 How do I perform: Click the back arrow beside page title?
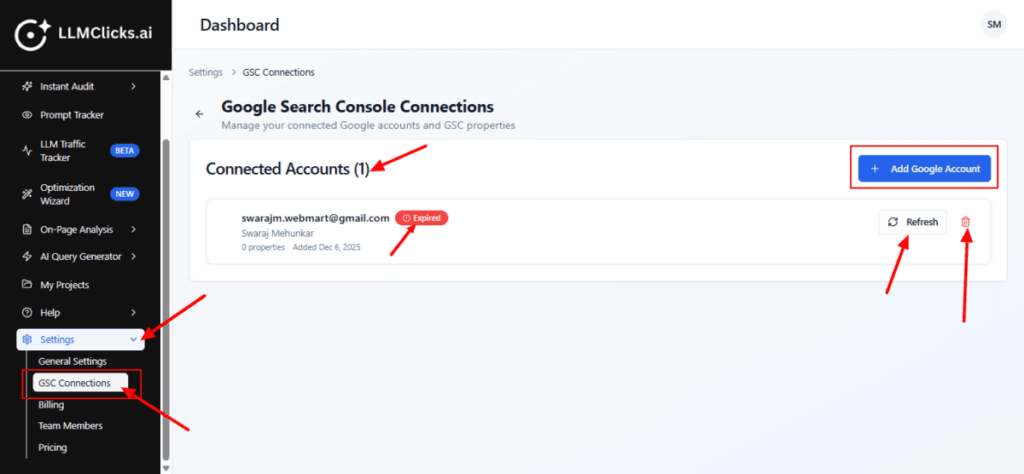(199, 114)
